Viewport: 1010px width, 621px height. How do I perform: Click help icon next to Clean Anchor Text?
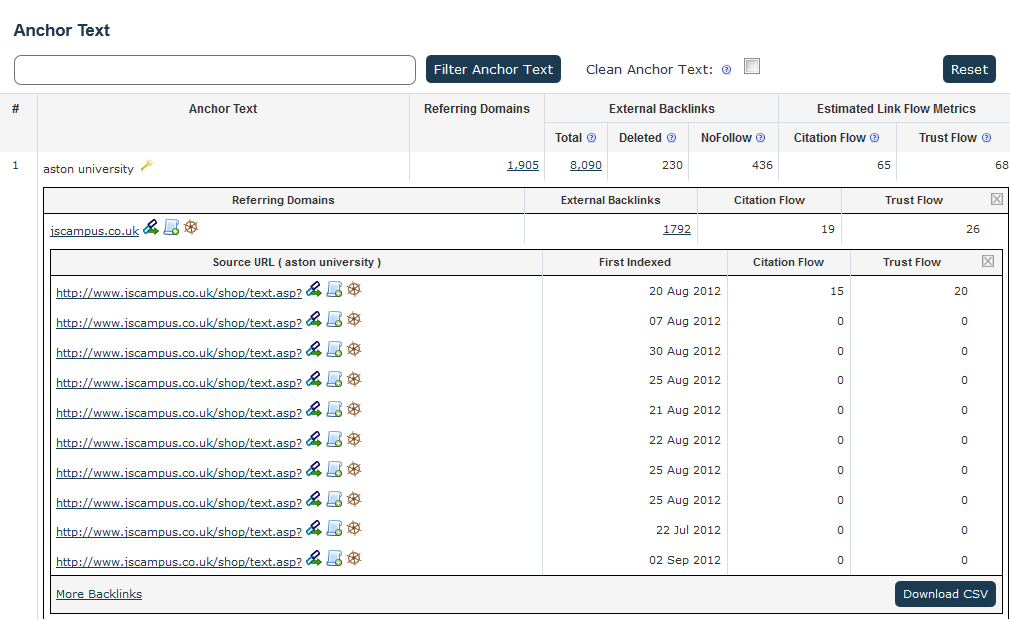[727, 70]
